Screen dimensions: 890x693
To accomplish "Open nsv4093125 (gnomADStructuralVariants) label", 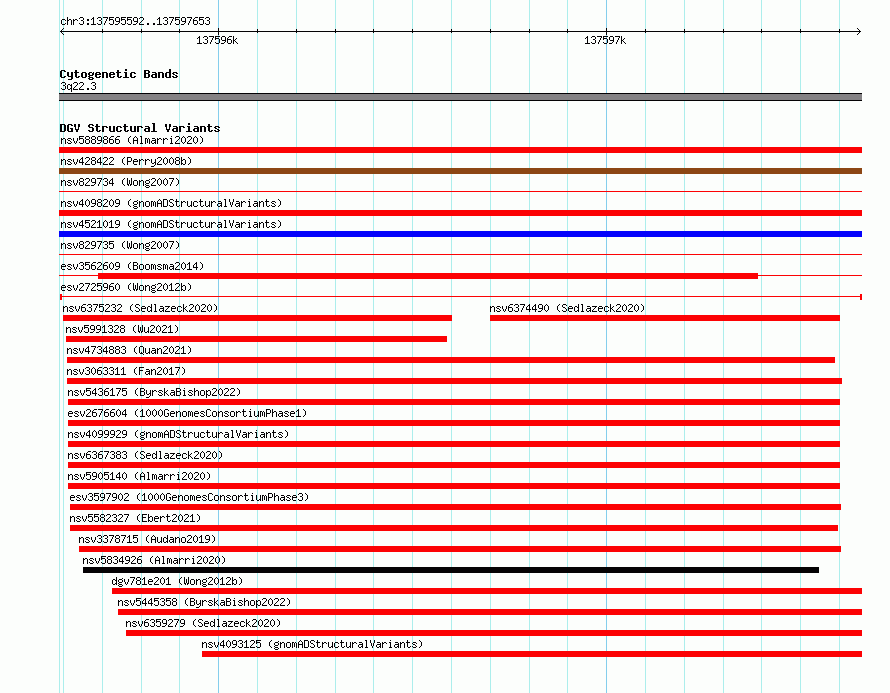I will pyautogui.click(x=312, y=644).
